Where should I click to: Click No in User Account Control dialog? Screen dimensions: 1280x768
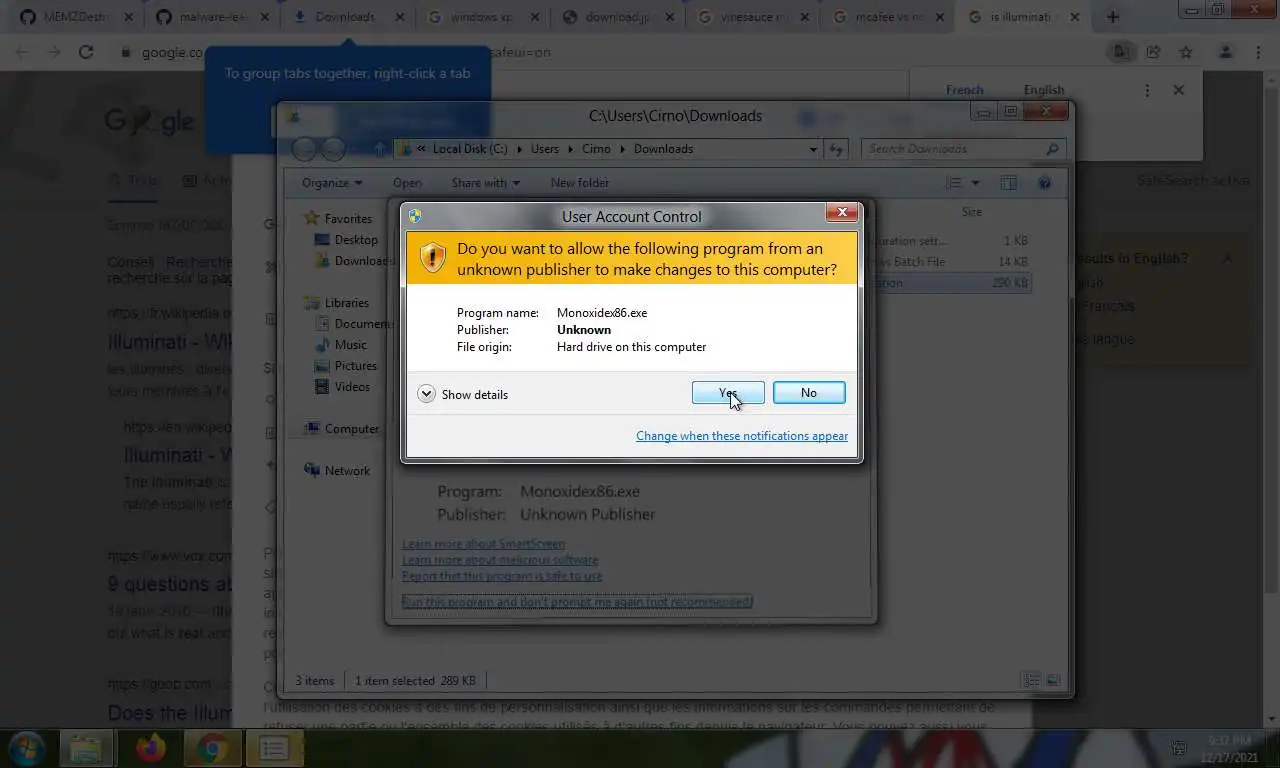[x=809, y=393]
